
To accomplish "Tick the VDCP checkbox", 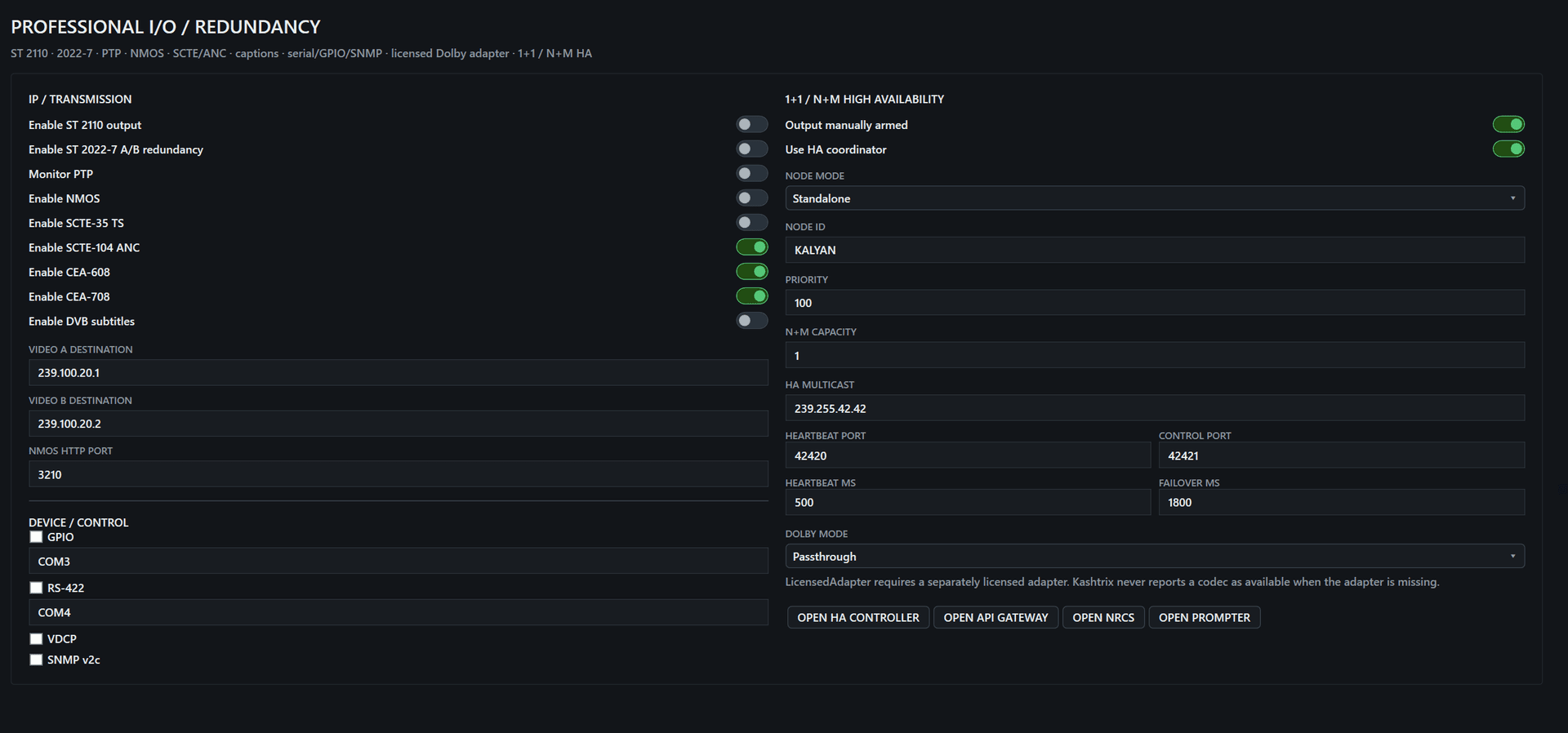I will pos(36,638).
